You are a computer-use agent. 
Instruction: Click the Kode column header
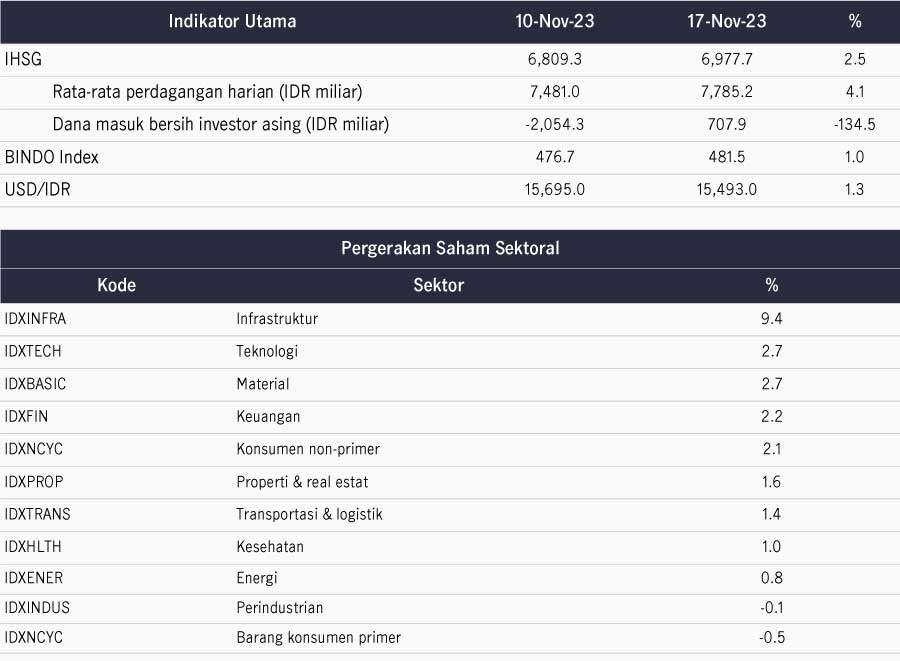(x=116, y=285)
